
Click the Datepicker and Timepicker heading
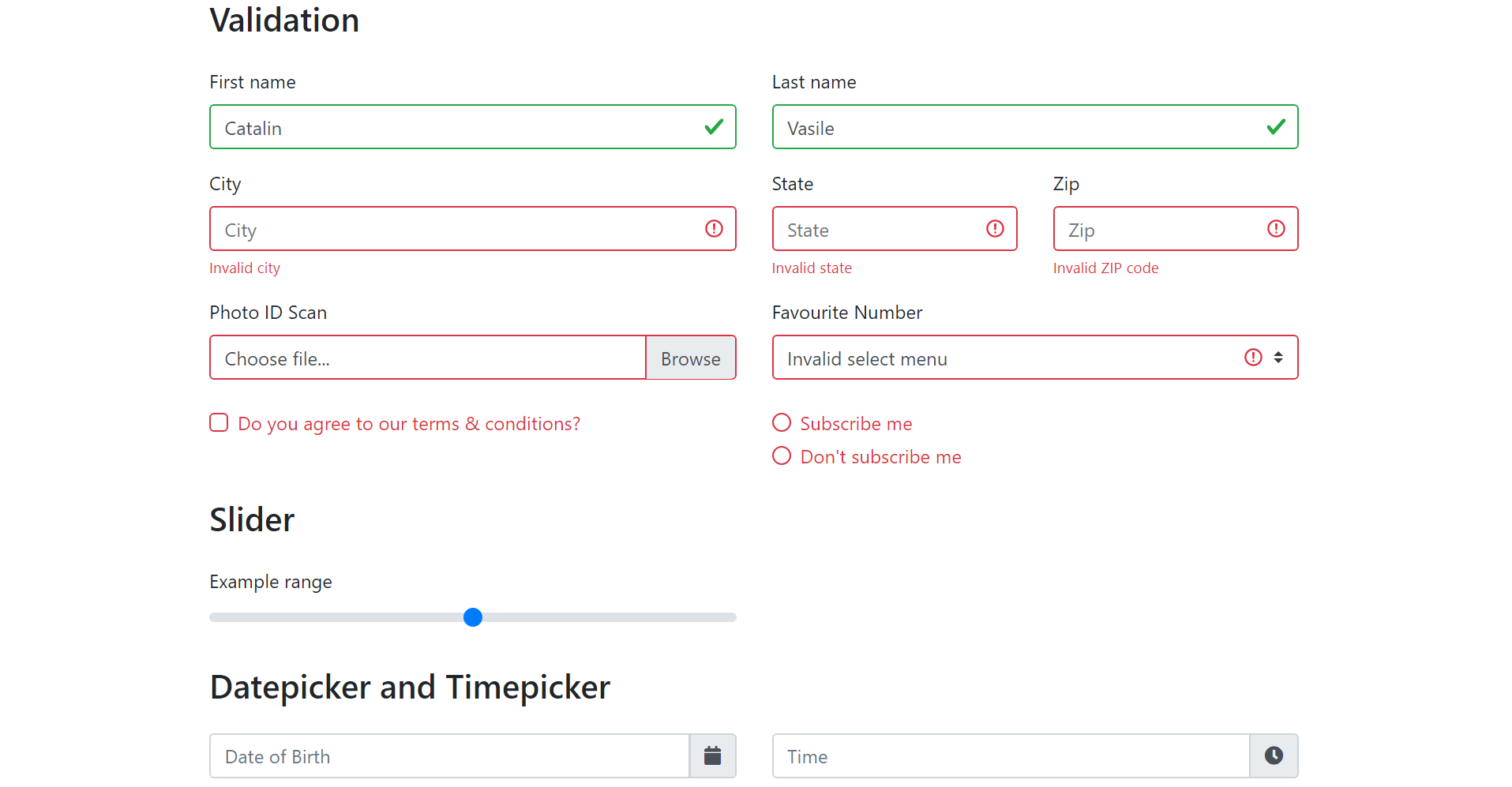point(409,686)
